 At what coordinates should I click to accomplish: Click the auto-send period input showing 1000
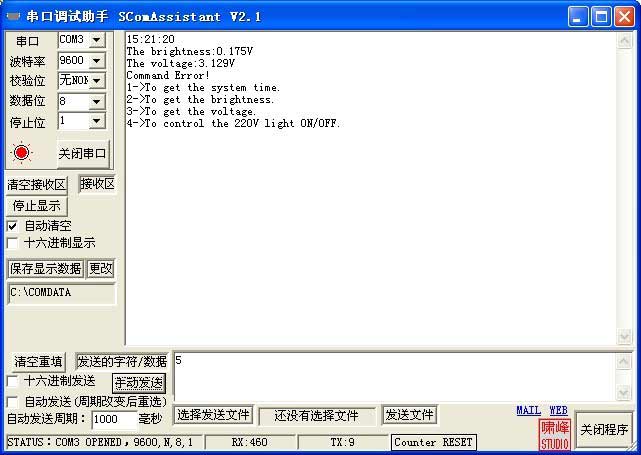[114, 419]
